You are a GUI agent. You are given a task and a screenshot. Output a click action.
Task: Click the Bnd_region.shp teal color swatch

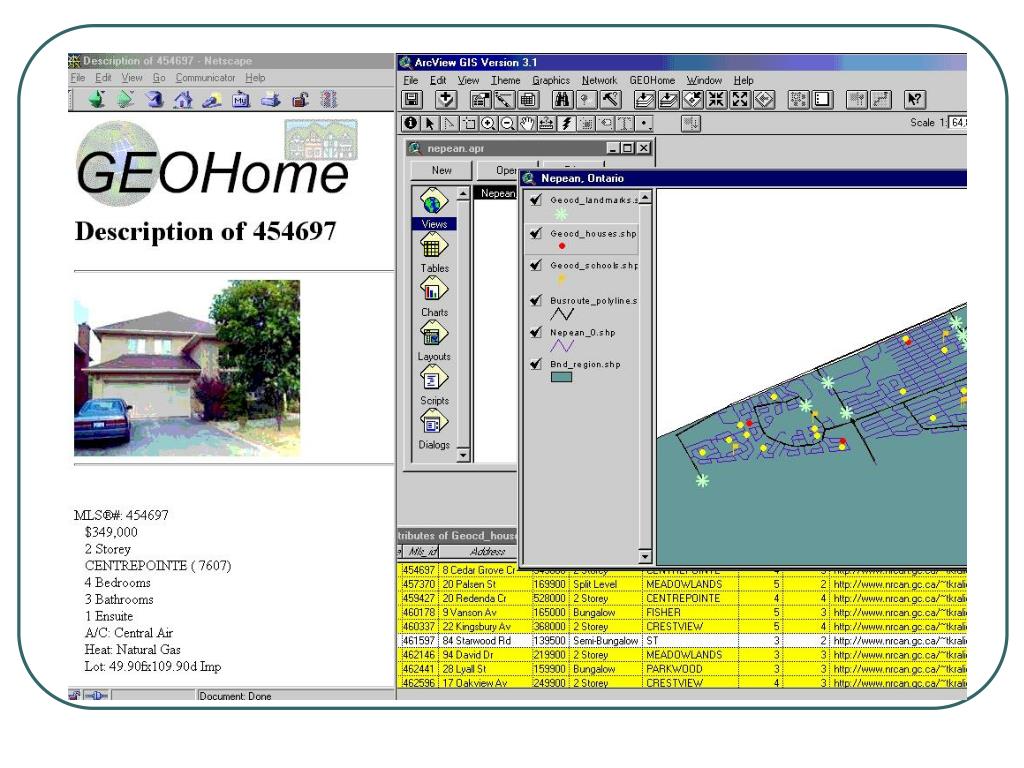coord(561,377)
